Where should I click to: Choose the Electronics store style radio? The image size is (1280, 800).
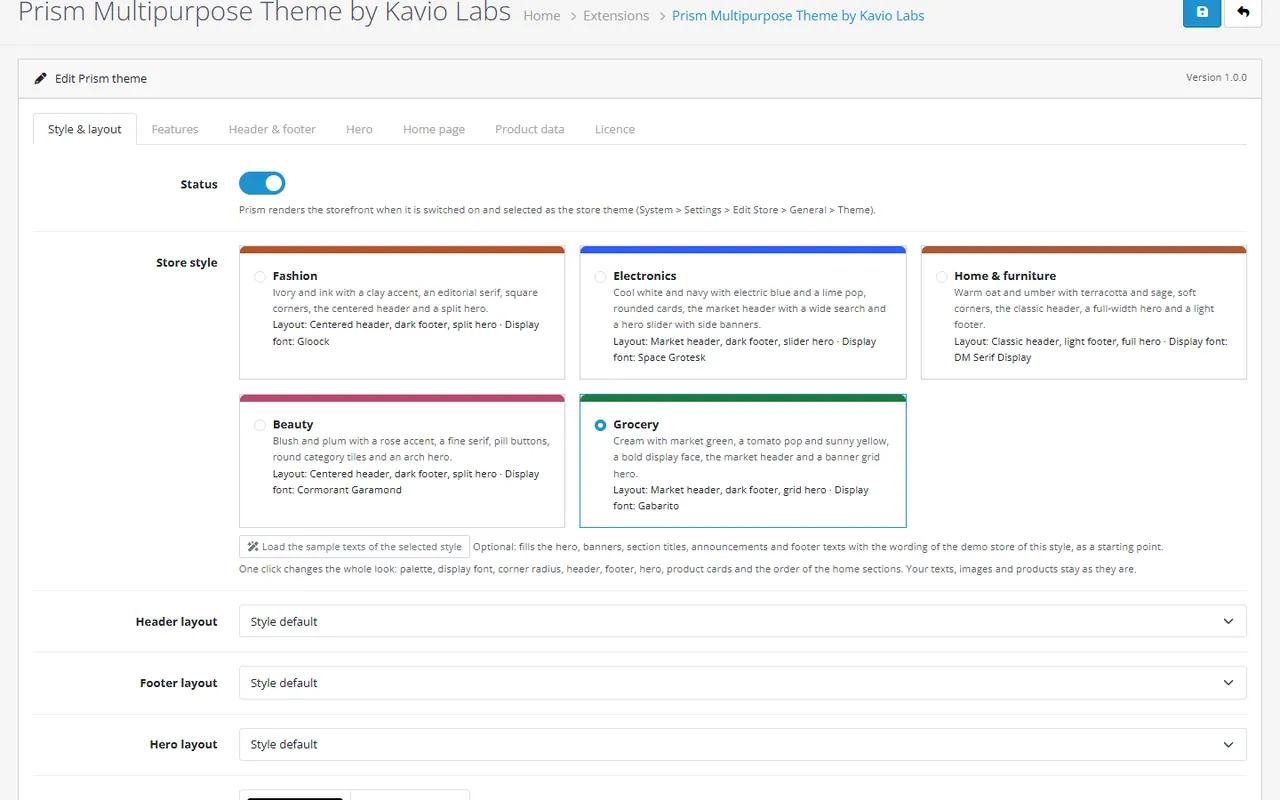pos(600,276)
